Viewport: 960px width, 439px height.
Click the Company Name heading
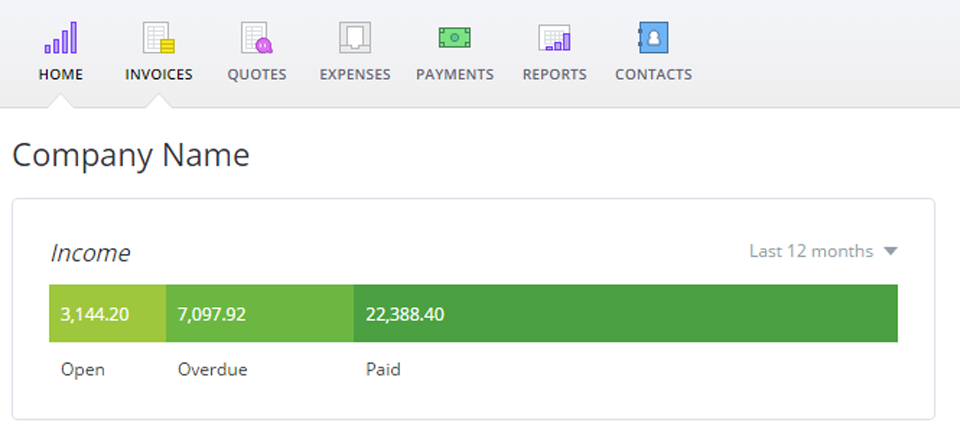click(131, 155)
